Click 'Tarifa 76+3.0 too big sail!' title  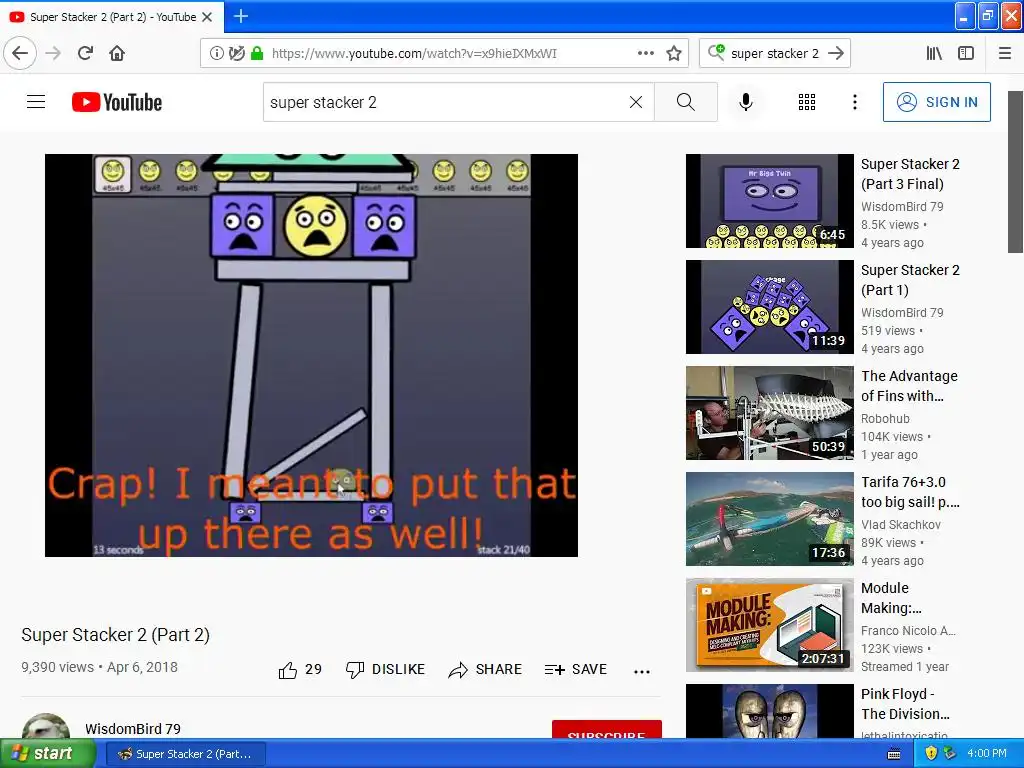(x=910, y=492)
